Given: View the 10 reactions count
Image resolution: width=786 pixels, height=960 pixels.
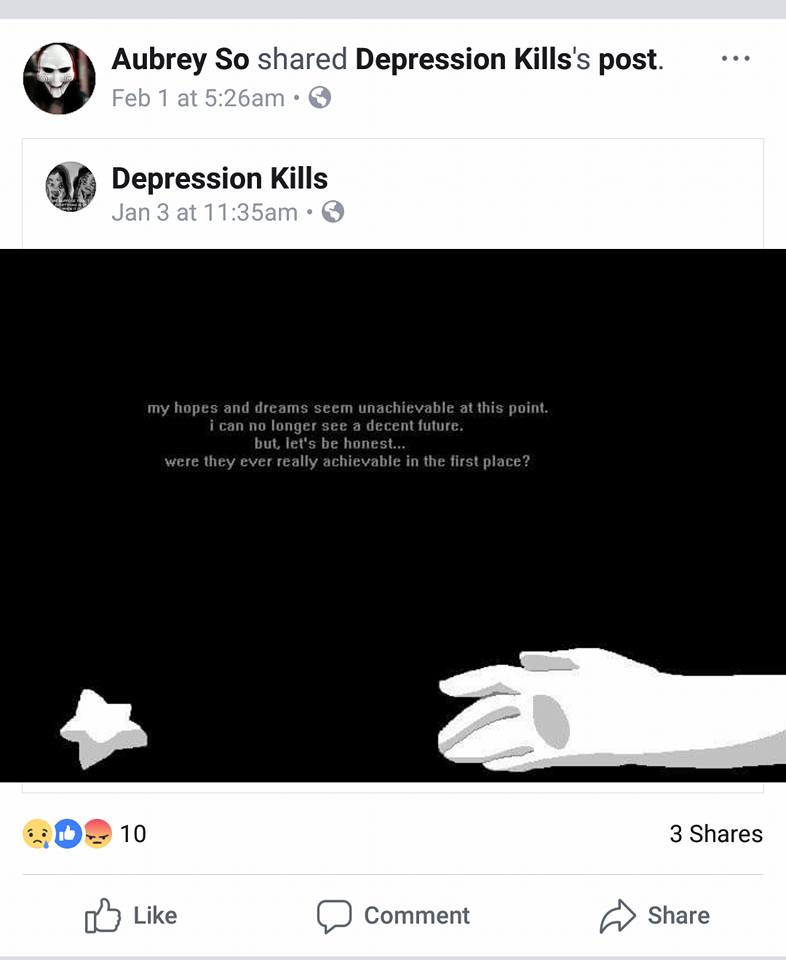Looking at the screenshot, I should click(133, 834).
